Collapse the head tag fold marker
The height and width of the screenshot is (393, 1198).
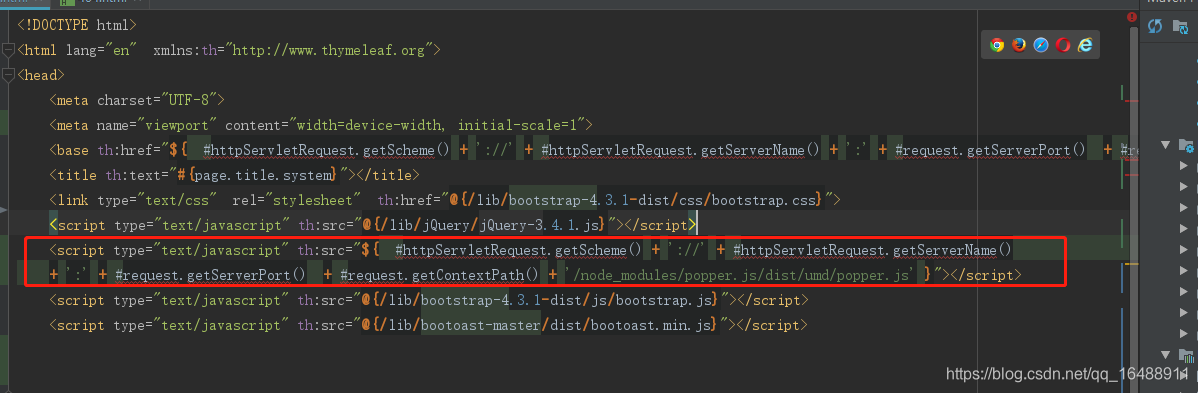tap(8, 75)
